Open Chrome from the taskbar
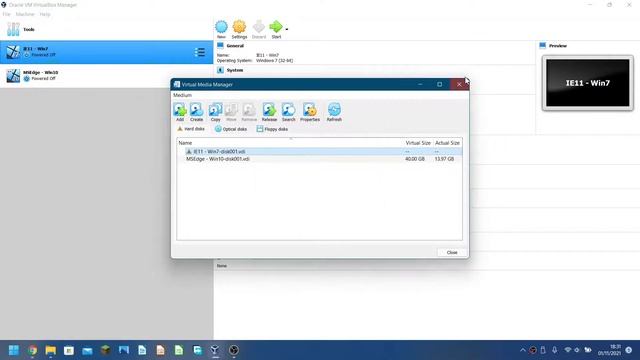 coord(33,350)
